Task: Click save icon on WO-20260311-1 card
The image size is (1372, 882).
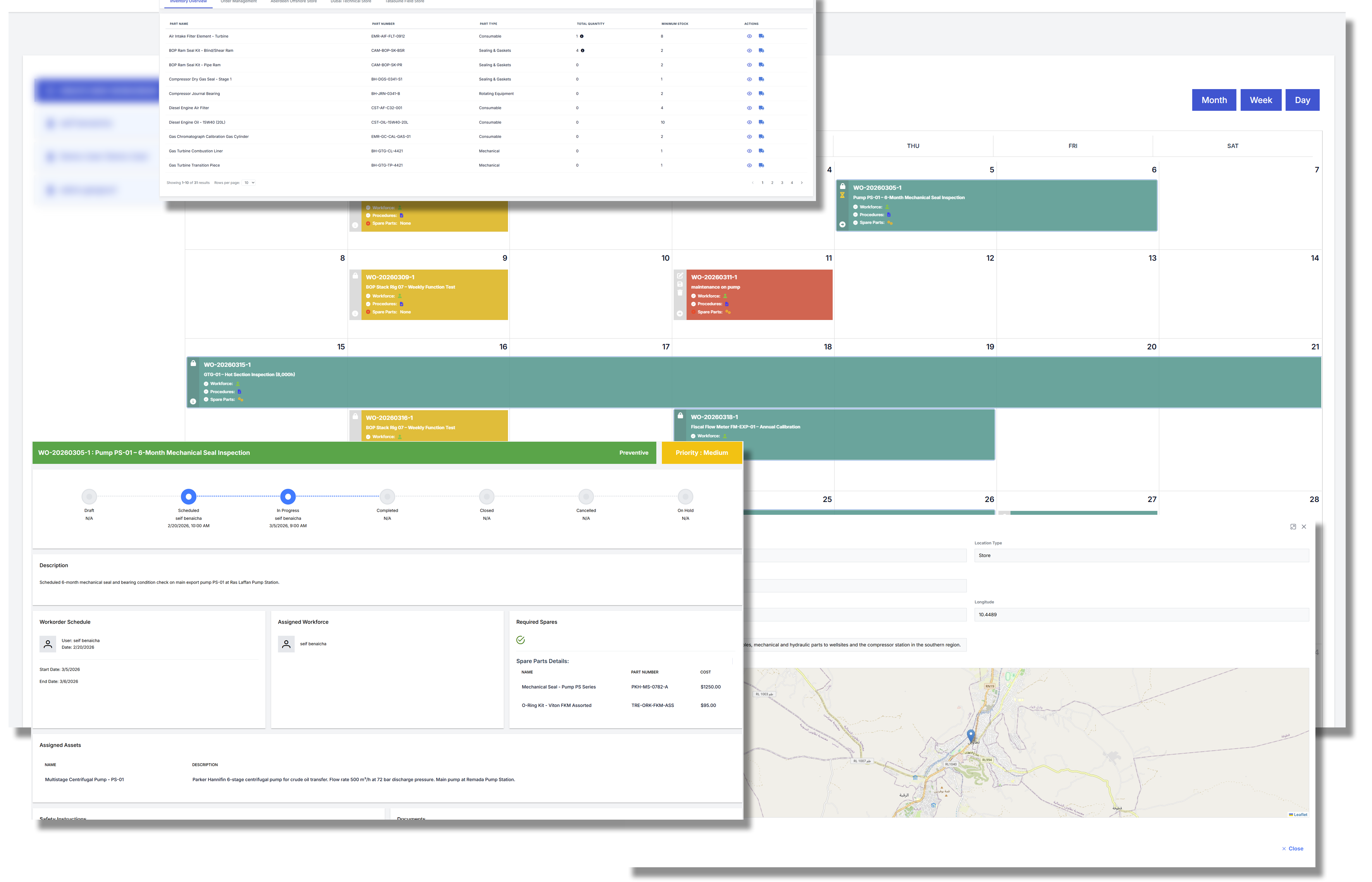Action: point(680,284)
